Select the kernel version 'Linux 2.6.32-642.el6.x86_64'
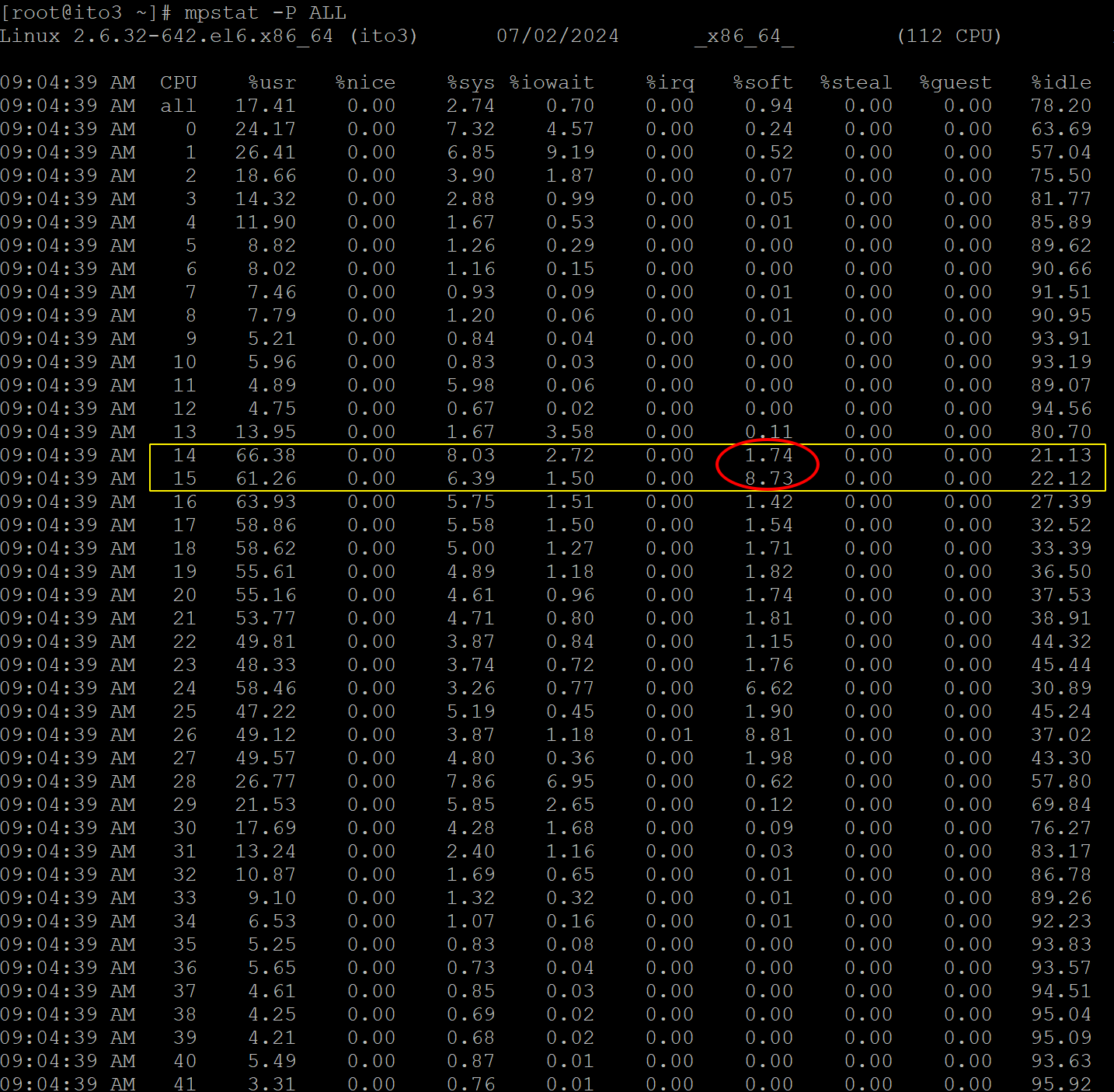Screen dimensions: 1114x1092 point(166,36)
